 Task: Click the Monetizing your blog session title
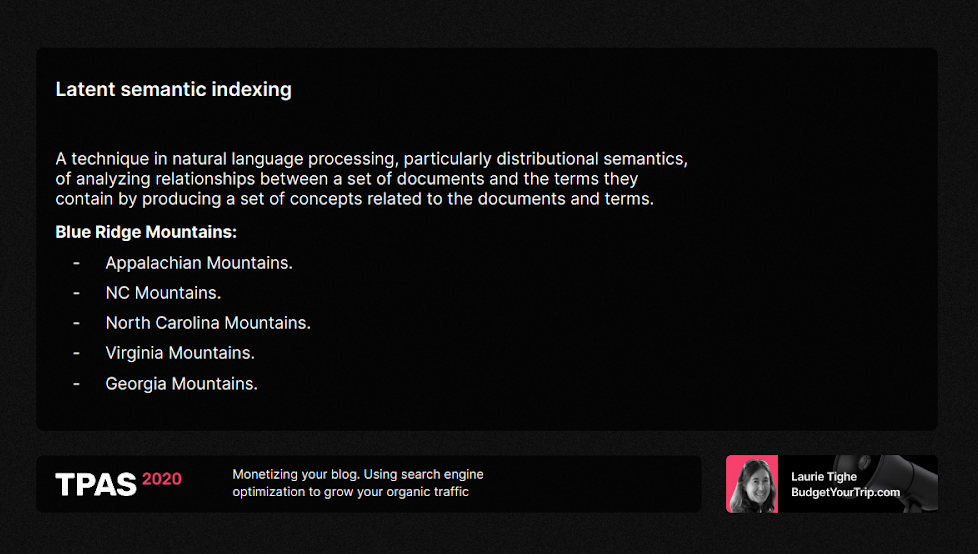[x=358, y=483]
